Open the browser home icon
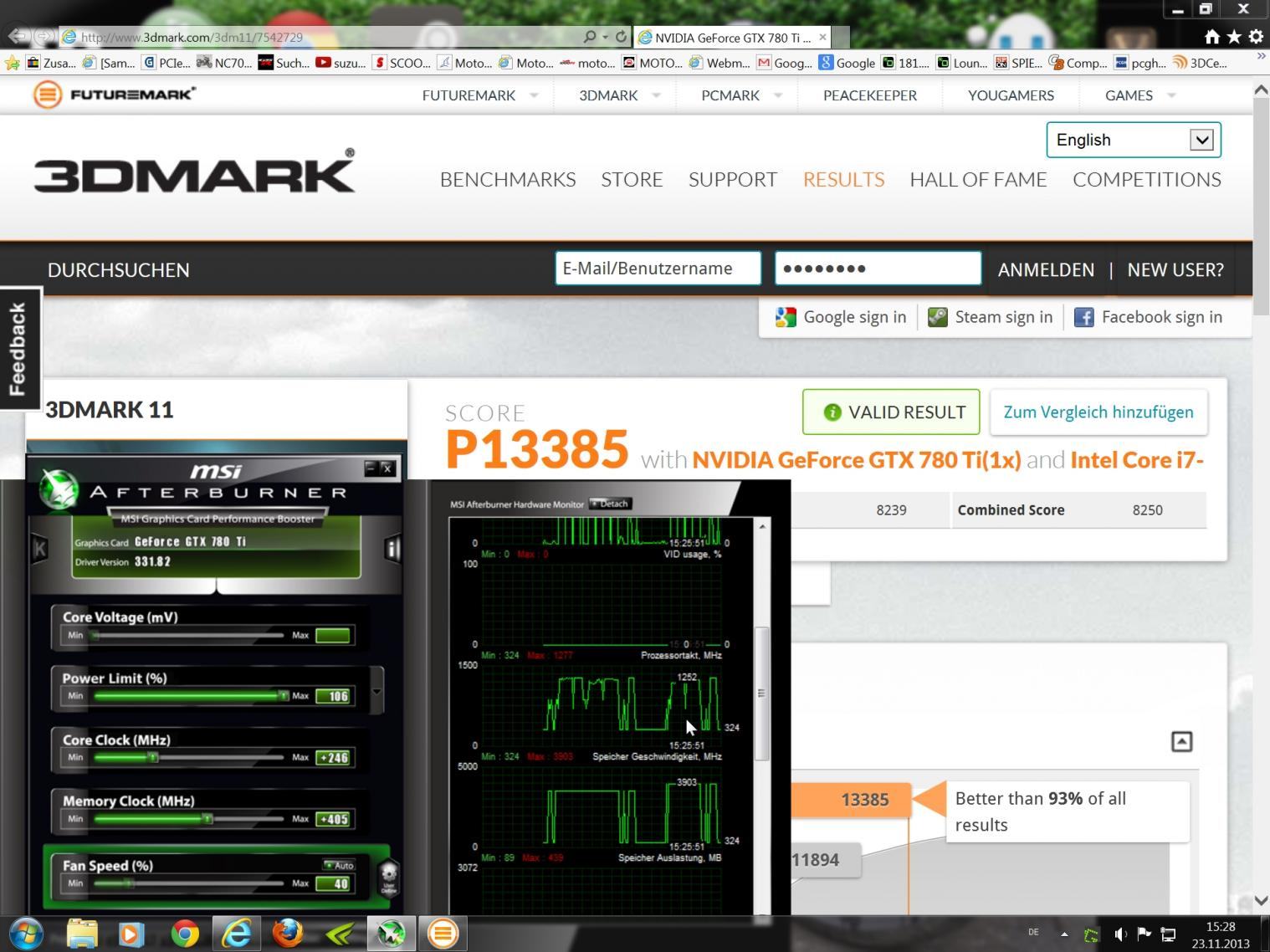 click(x=1211, y=36)
